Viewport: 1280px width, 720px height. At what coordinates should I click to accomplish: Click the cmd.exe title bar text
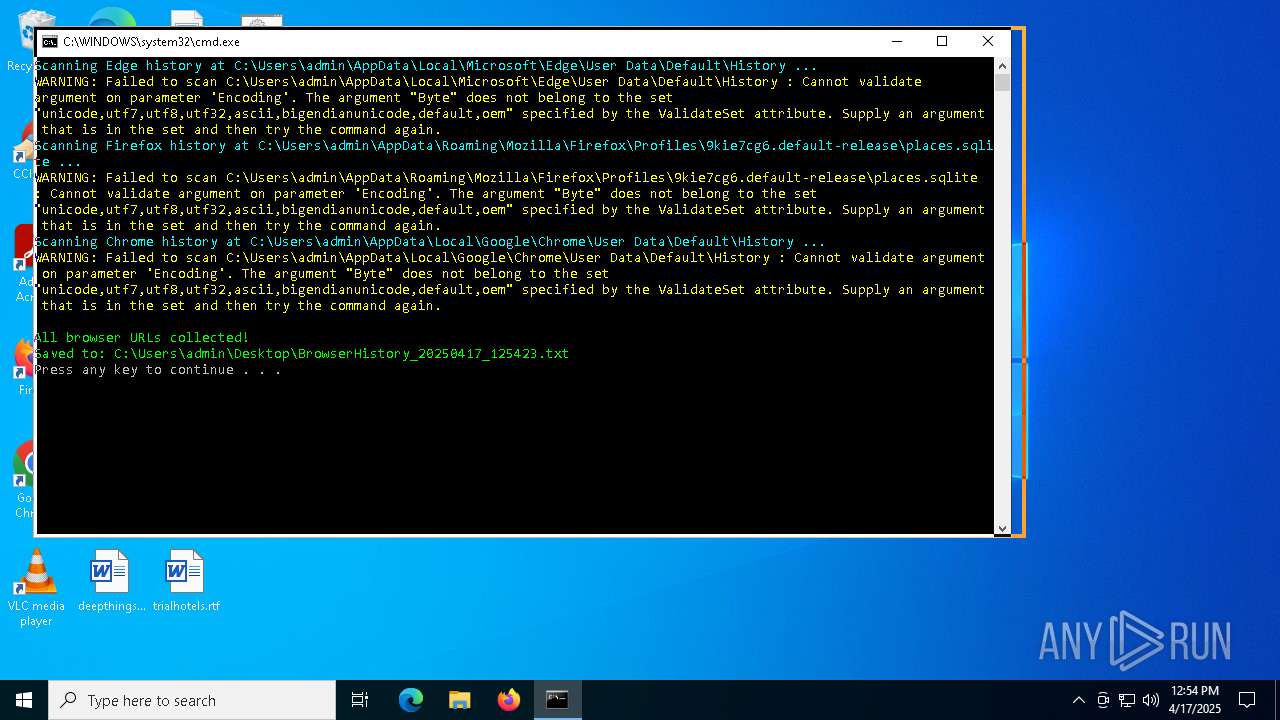(151, 42)
